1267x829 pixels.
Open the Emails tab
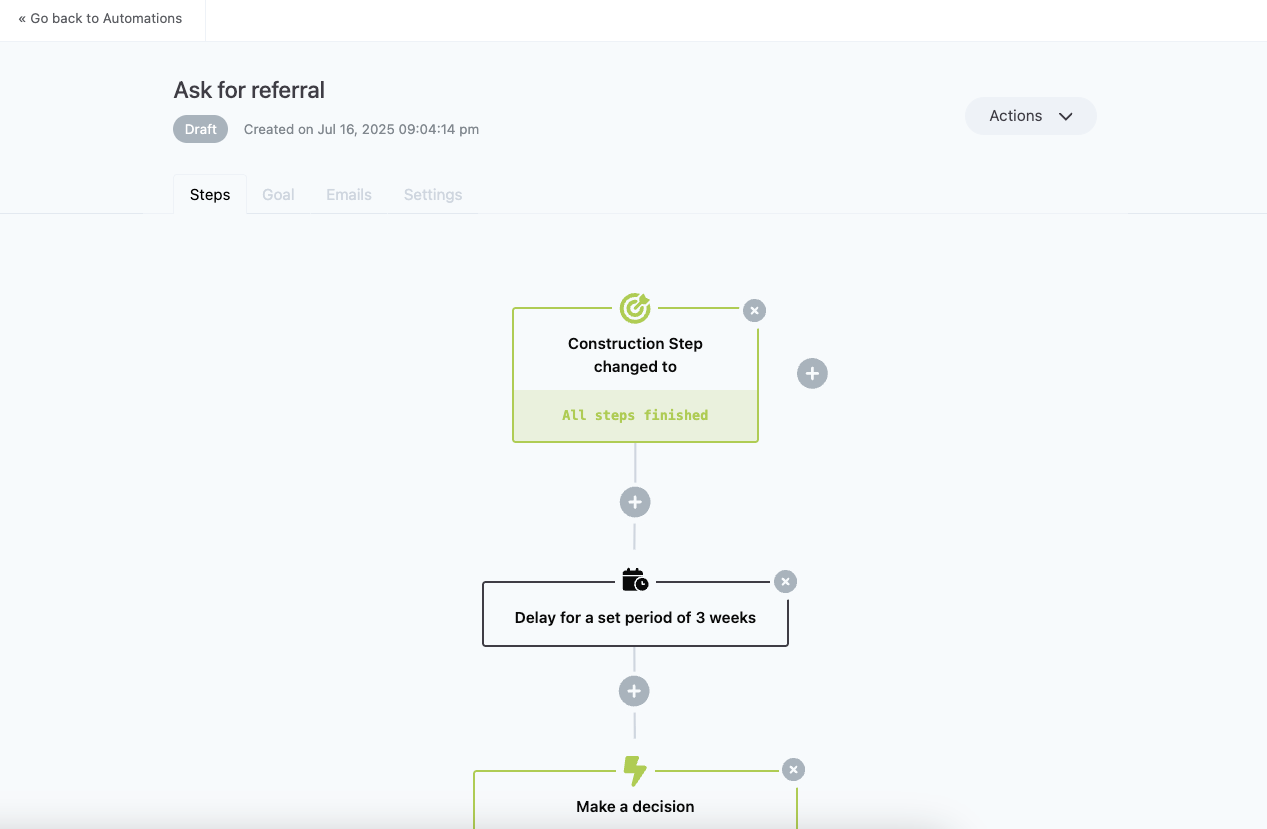[x=349, y=195]
